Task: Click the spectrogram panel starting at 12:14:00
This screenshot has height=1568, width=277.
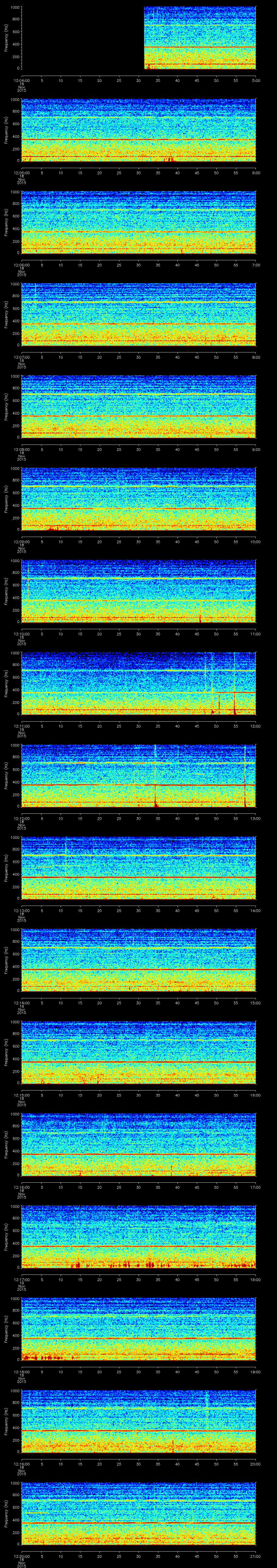Action: point(139,960)
